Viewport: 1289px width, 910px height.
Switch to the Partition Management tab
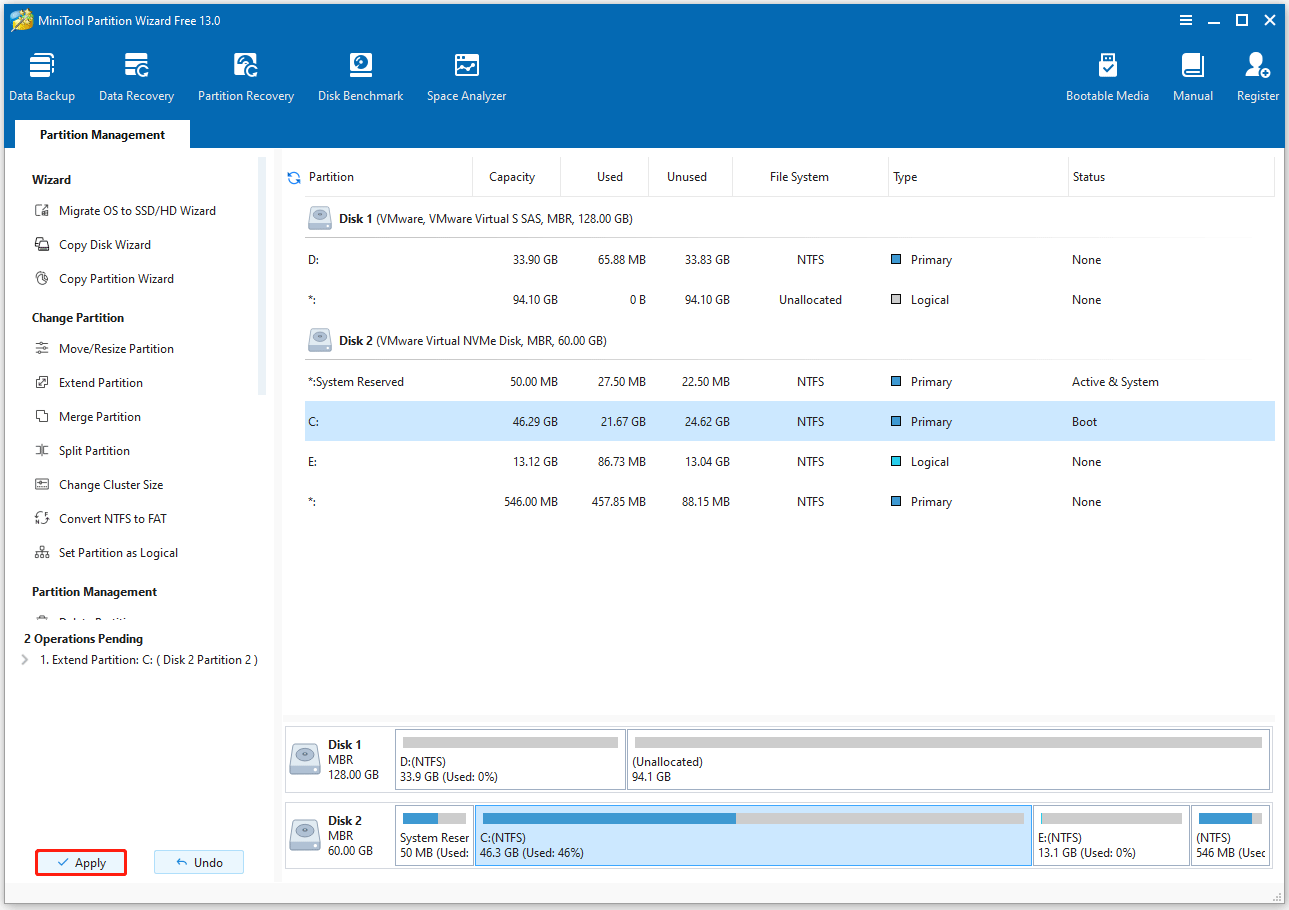click(x=101, y=133)
